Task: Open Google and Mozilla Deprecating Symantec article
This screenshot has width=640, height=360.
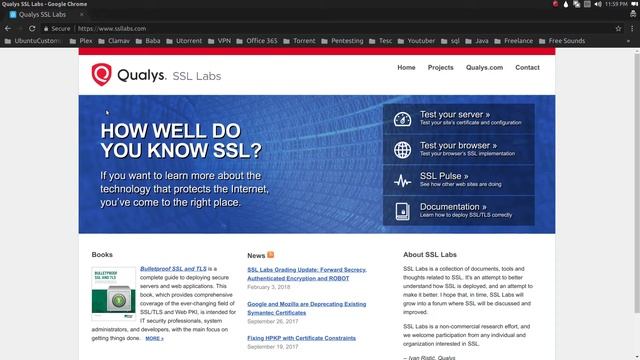Action: point(307,308)
